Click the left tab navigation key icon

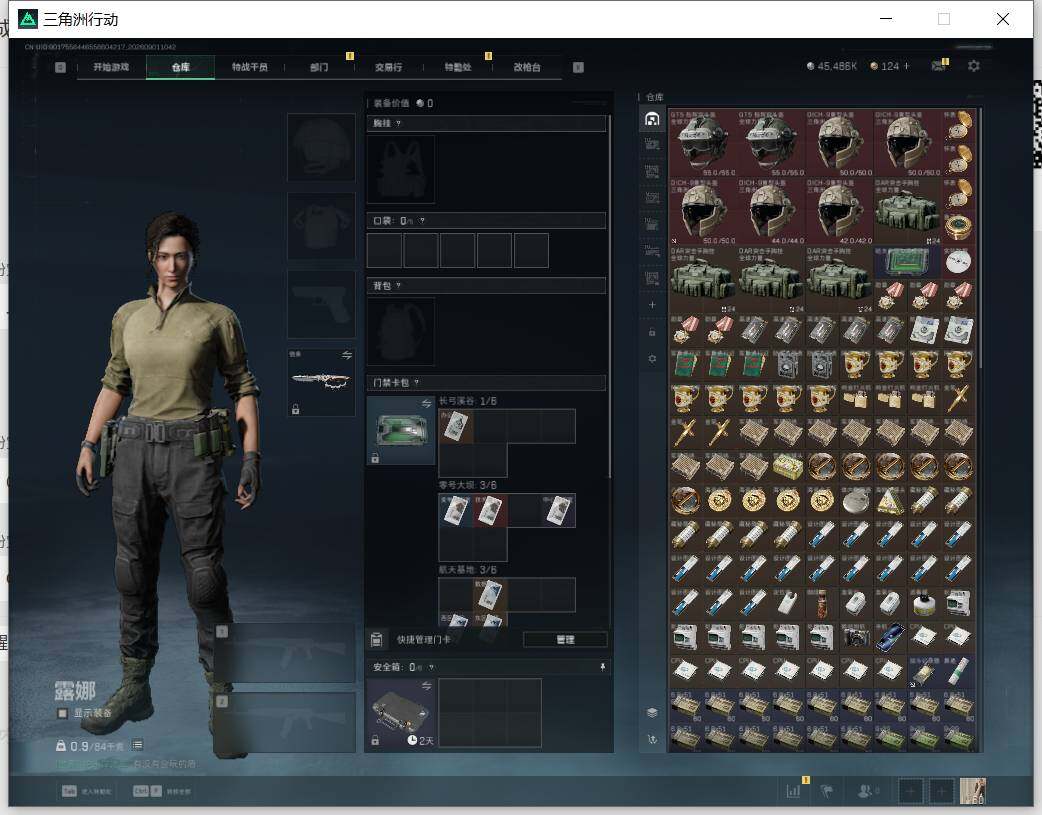click(x=60, y=67)
